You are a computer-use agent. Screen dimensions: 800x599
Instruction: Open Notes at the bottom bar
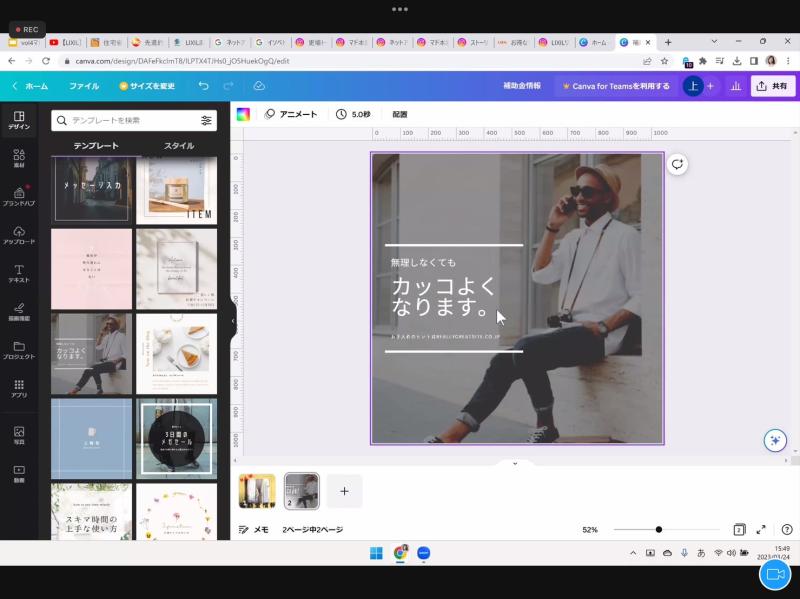point(254,530)
